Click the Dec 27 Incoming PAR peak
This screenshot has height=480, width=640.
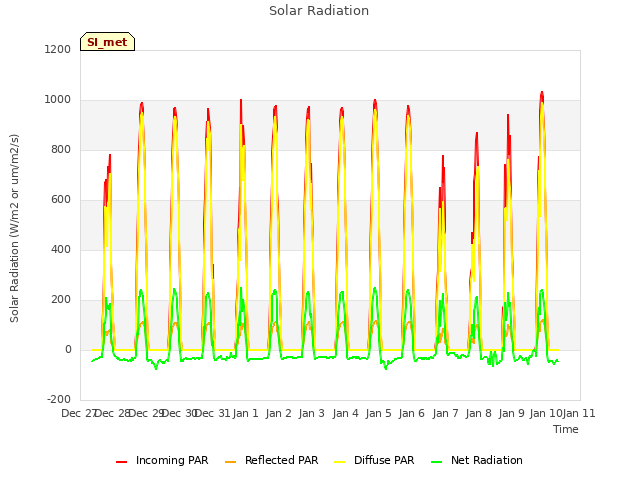click(110, 156)
